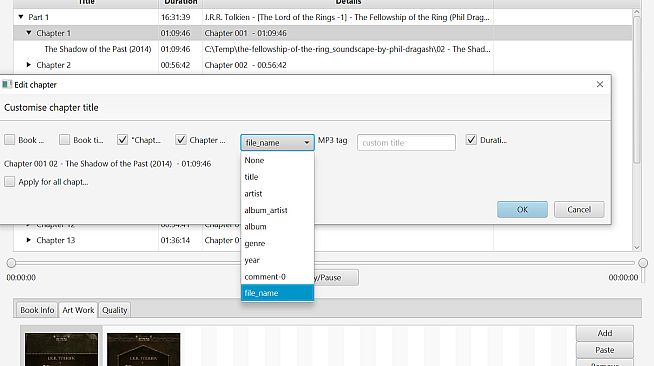Click the playback slider right end handle

click(643, 263)
